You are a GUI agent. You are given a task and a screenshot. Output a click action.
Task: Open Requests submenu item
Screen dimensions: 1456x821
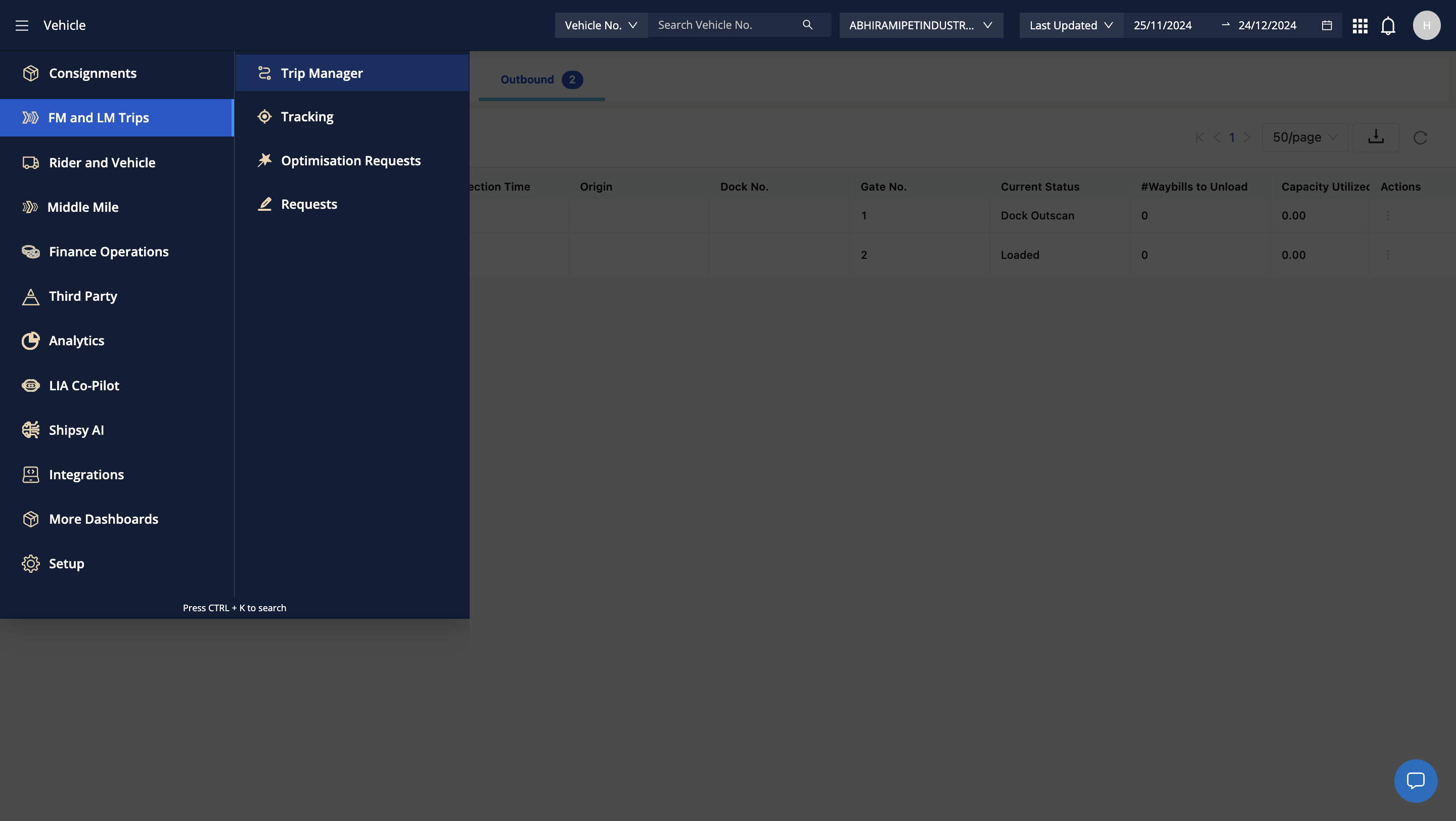click(352, 204)
